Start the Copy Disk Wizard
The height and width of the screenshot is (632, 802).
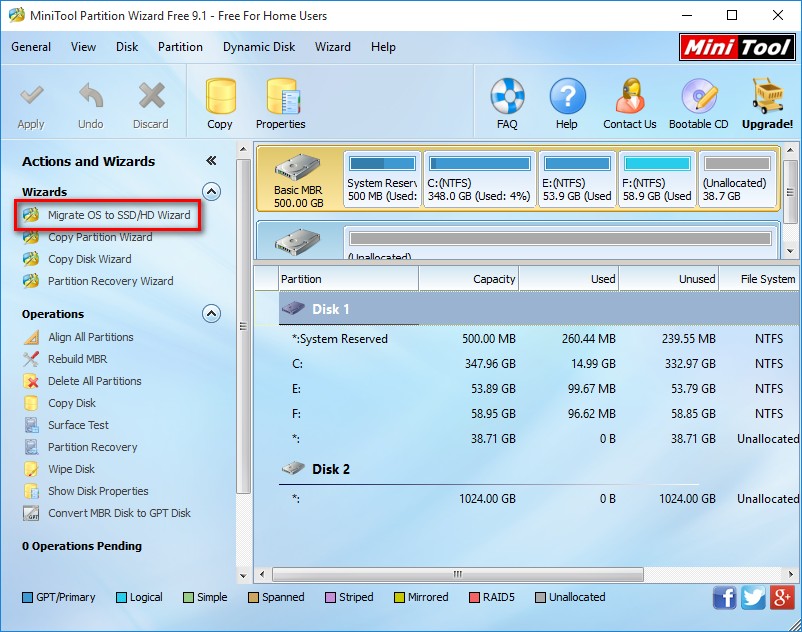point(90,259)
